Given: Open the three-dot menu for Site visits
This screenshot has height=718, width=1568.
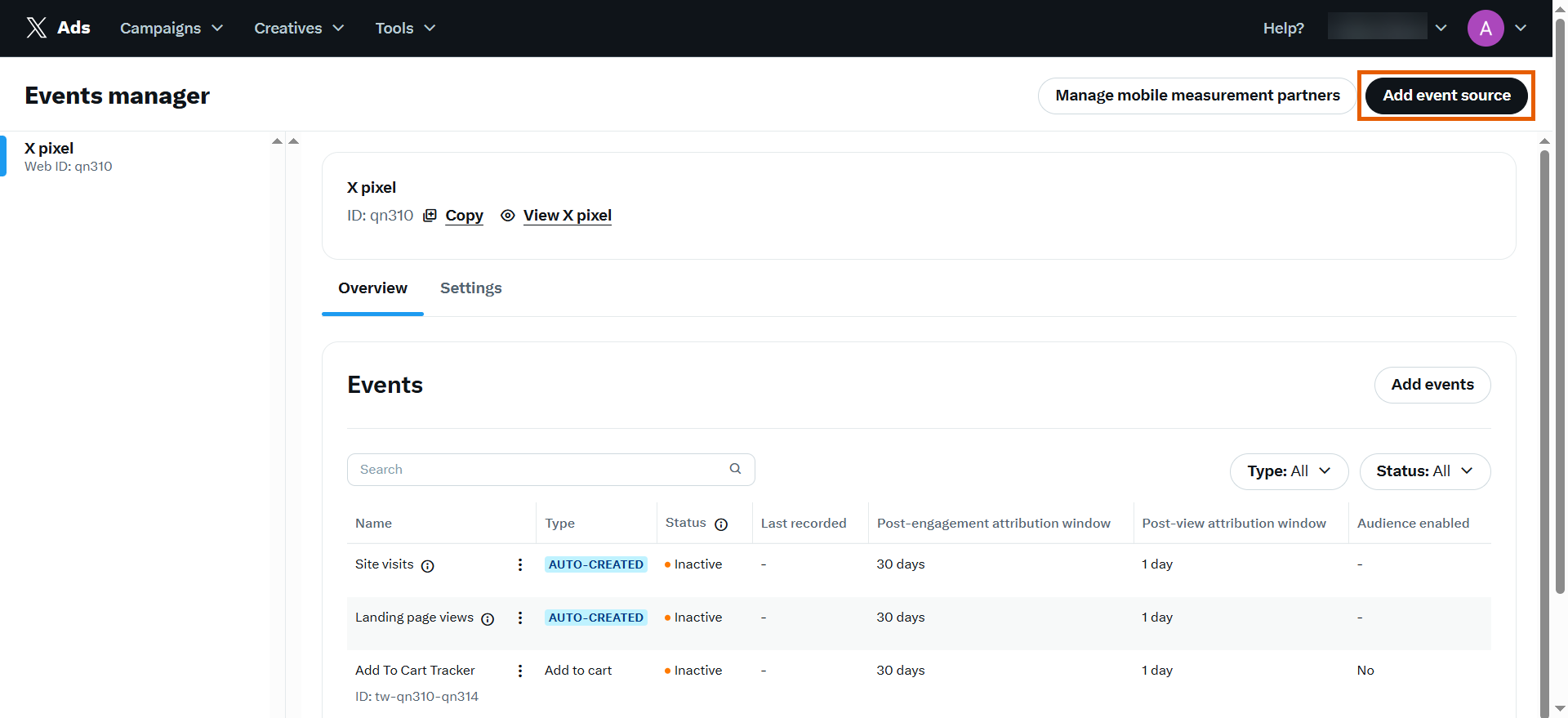Looking at the screenshot, I should [520, 564].
